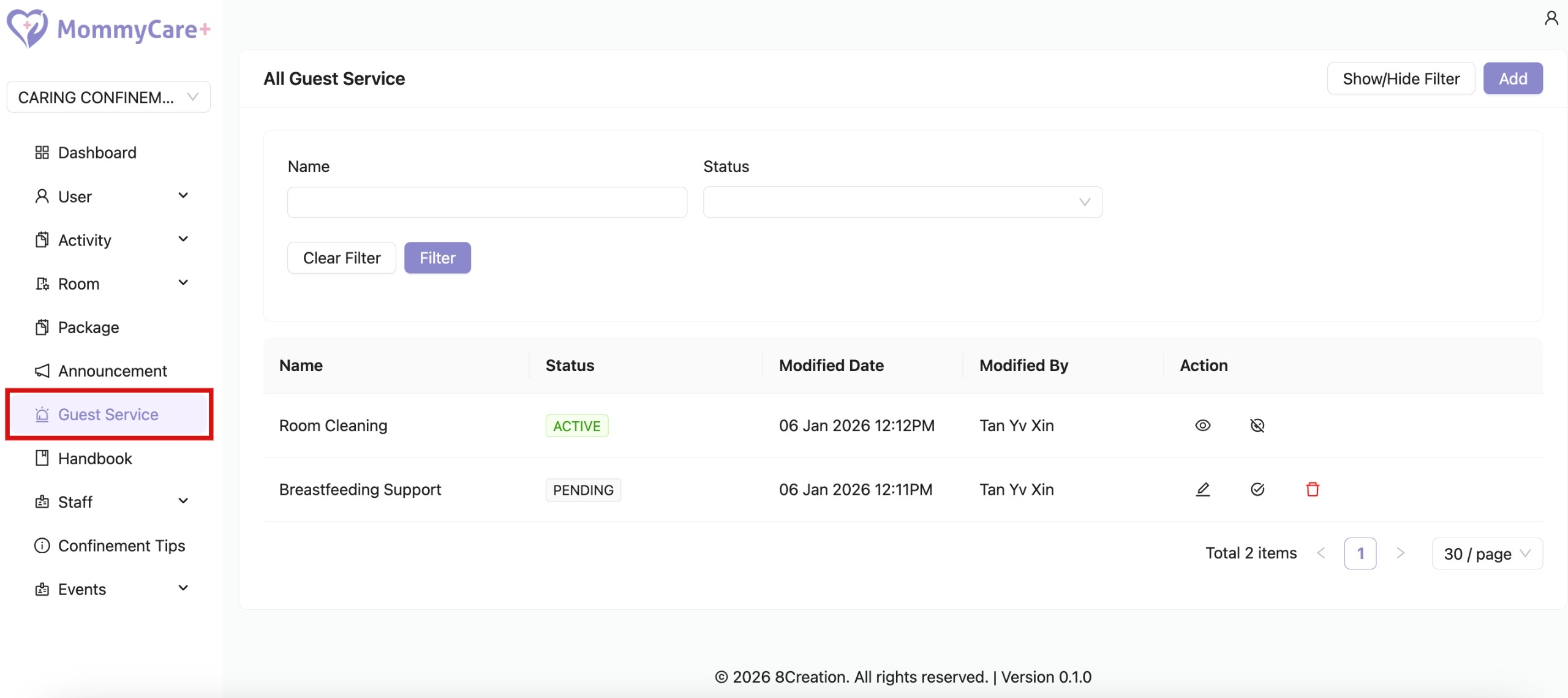The width and height of the screenshot is (1568, 698).
Task: Expand the User menu in the sidebar
Action: click(183, 196)
